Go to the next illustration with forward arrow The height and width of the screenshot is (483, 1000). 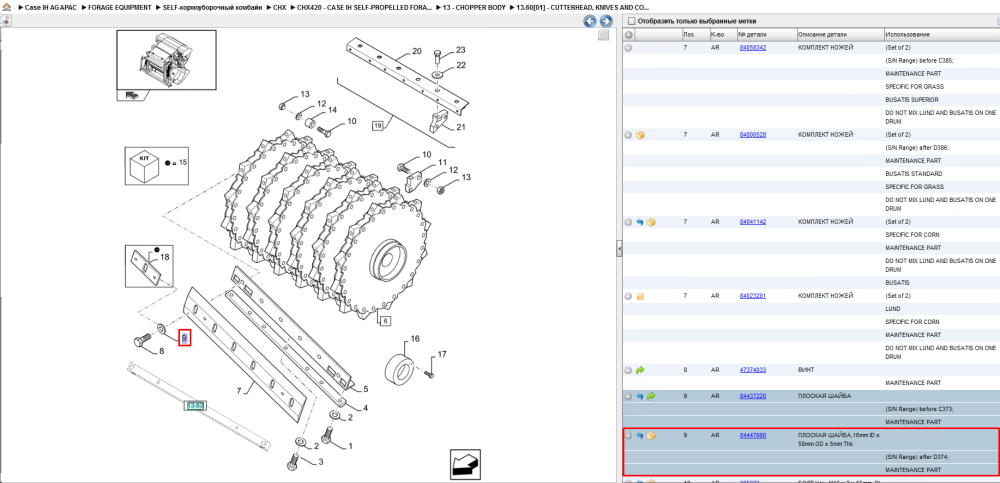606,21
